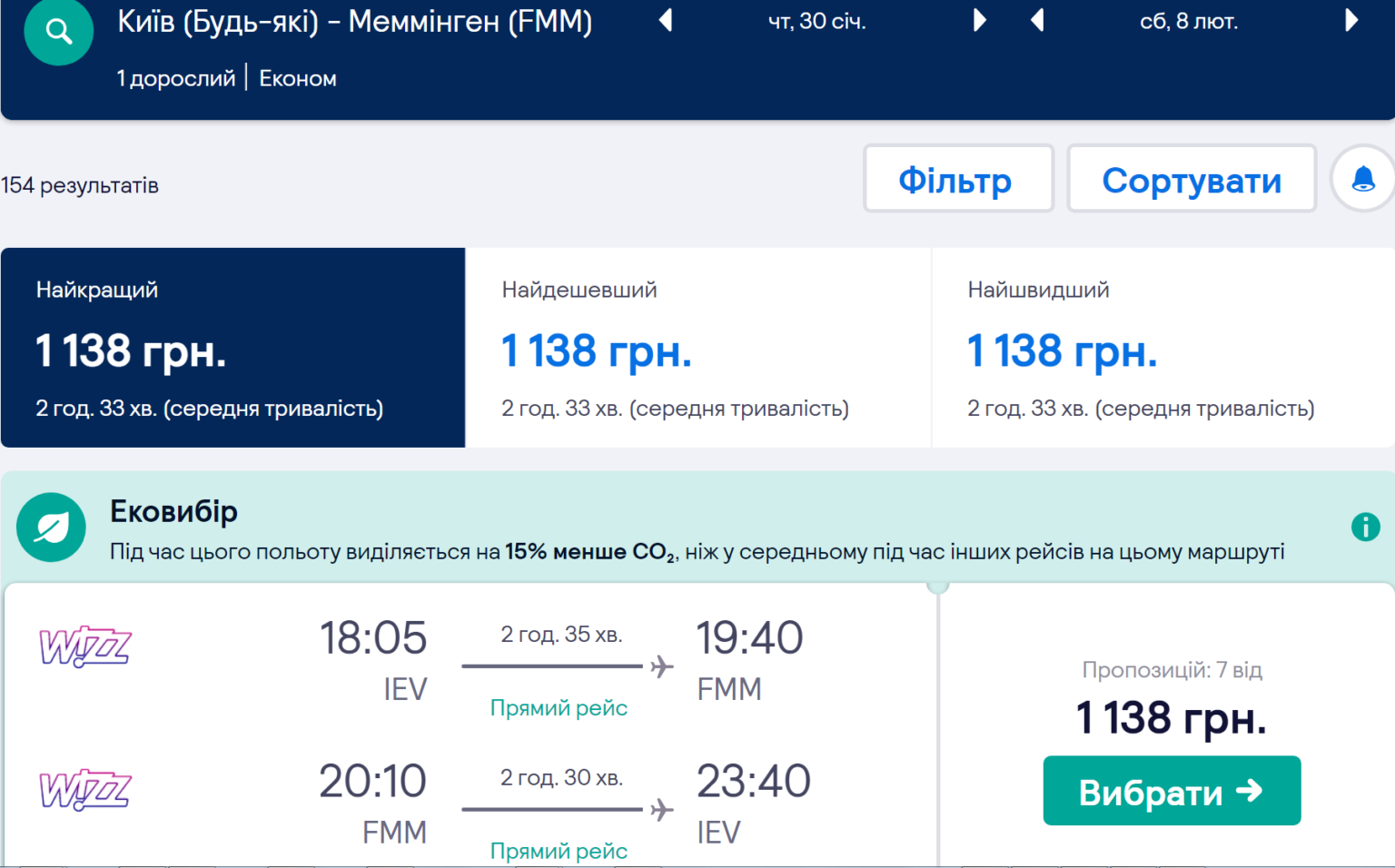Go to next return date arrow
This screenshot has width=1395, height=868.
click(1351, 20)
